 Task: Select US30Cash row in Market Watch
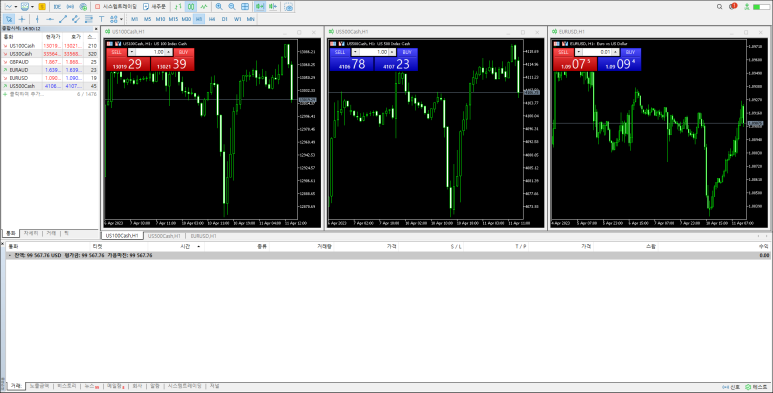[x=49, y=54]
